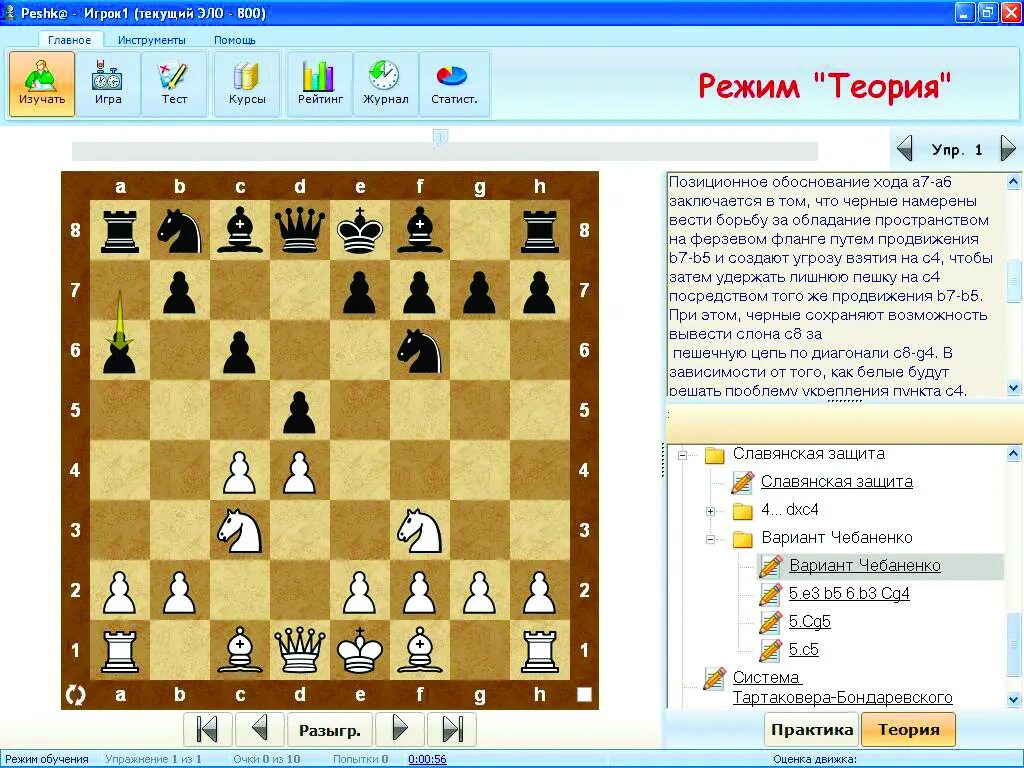Click the progress slider marker above the board
Image resolution: width=1024 pixels, height=768 pixels.
pos(440,138)
